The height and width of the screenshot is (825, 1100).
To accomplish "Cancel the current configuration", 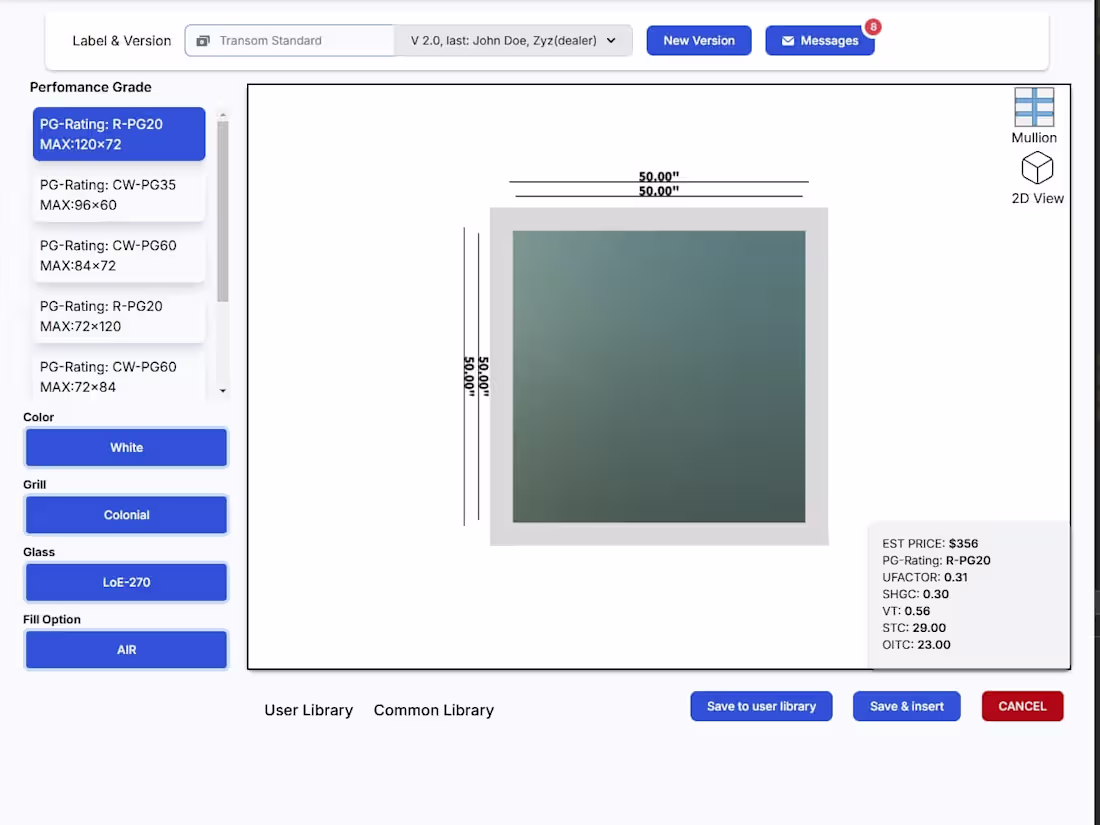I will pyautogui.click(x=1022, y=706).
